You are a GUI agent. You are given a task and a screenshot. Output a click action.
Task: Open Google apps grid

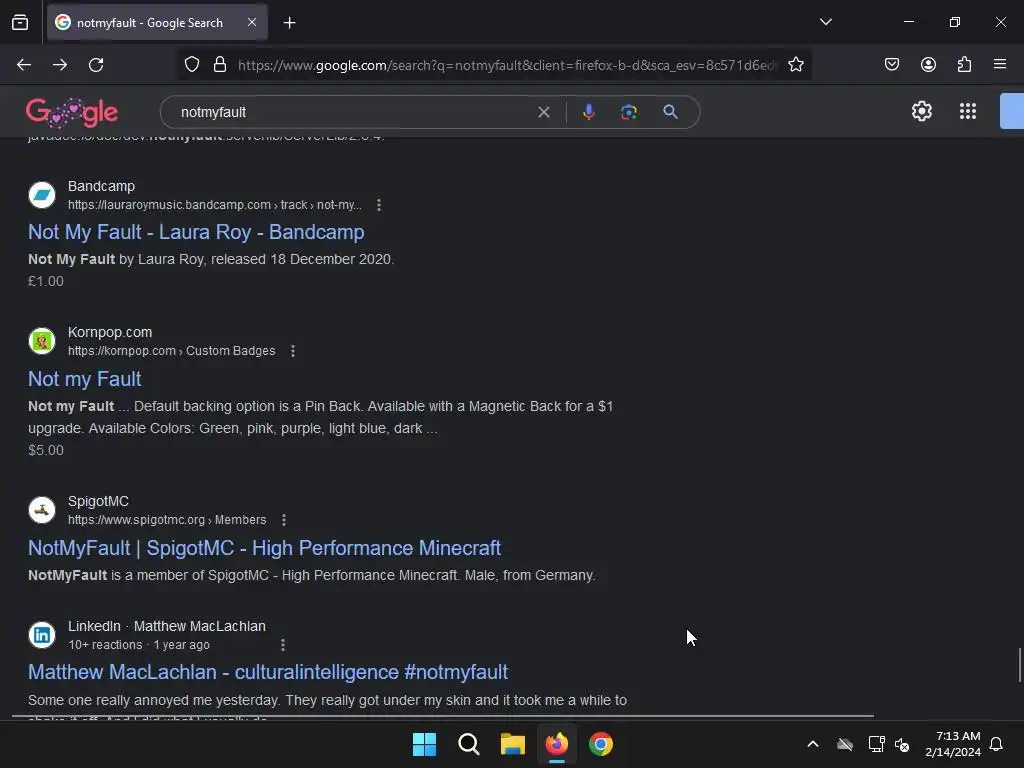pos(968,112)
